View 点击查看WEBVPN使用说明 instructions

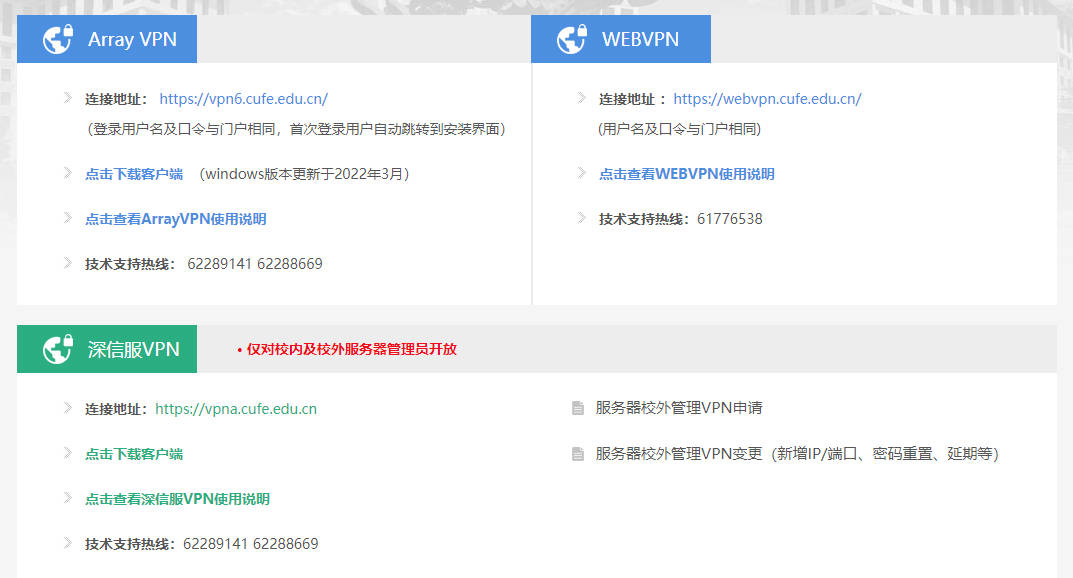pos(686,174)
